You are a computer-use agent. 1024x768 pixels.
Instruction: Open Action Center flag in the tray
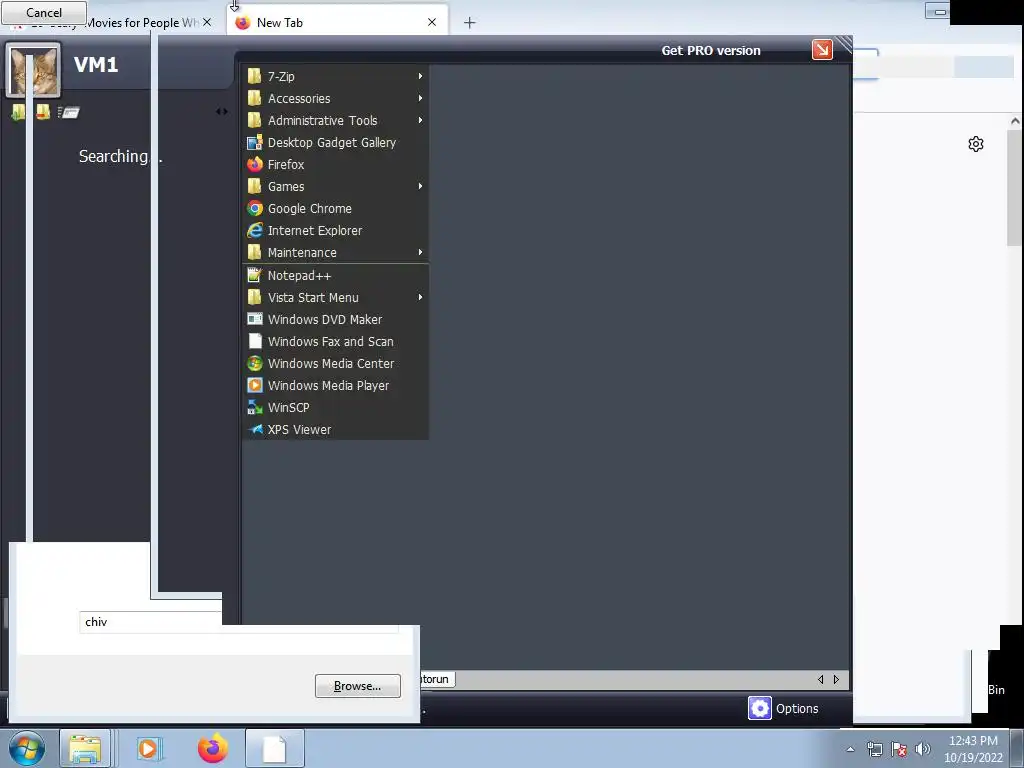pos(899,749)
